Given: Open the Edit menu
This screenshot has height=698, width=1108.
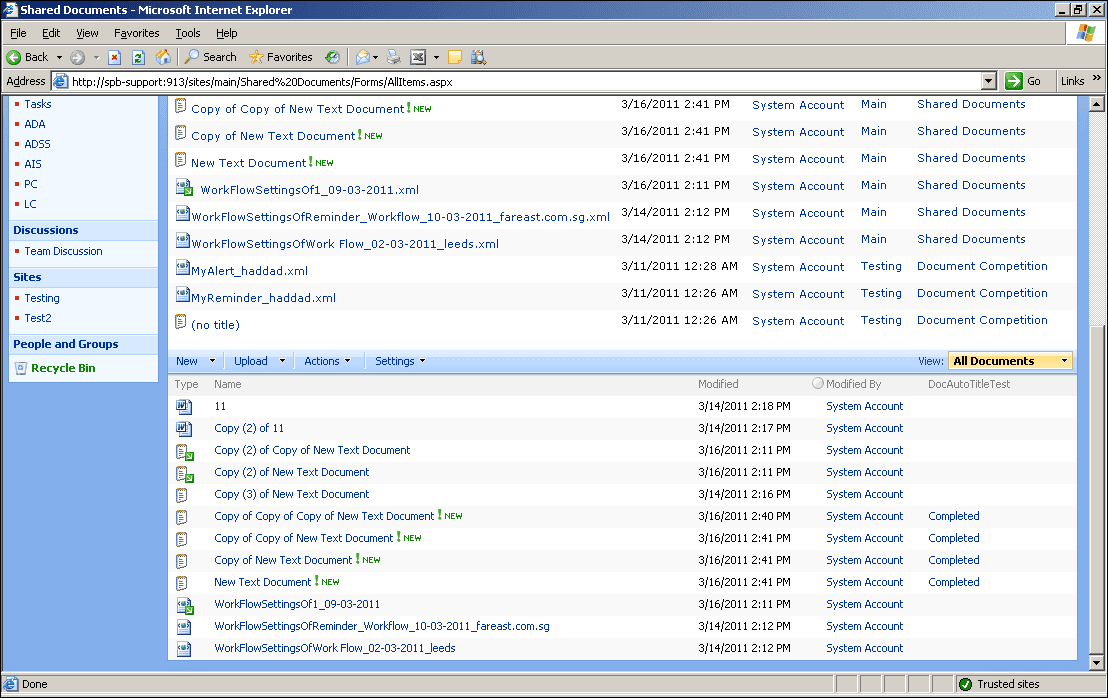Looking at the screenshot, I should 51,33.
